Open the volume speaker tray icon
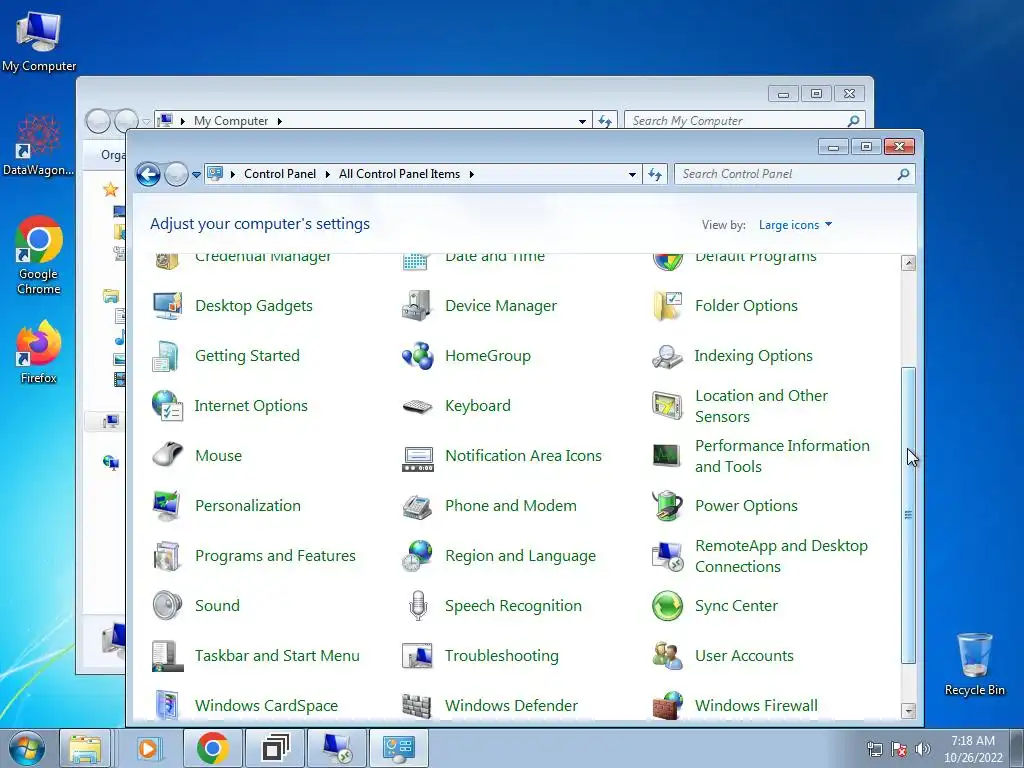1024x768 pixels. 923,749
